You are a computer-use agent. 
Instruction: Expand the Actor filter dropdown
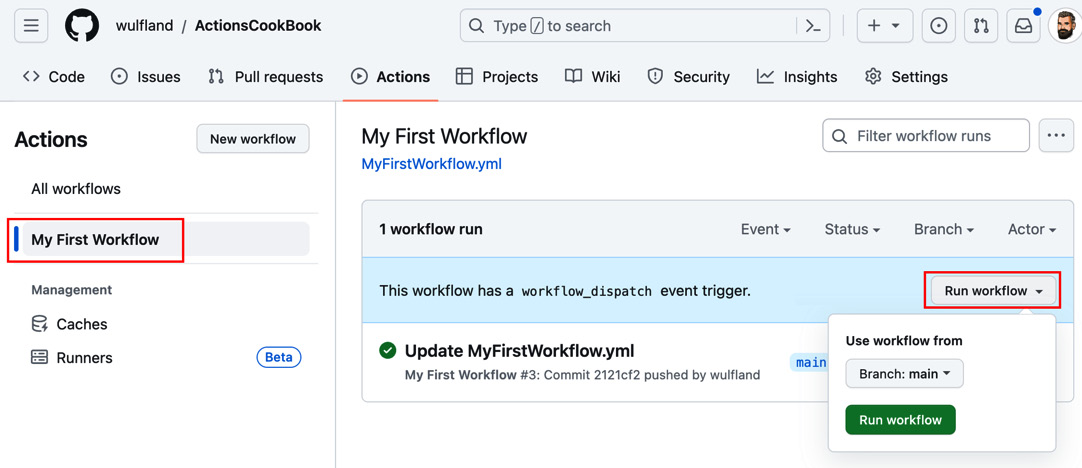click(x=1032, y=229)
